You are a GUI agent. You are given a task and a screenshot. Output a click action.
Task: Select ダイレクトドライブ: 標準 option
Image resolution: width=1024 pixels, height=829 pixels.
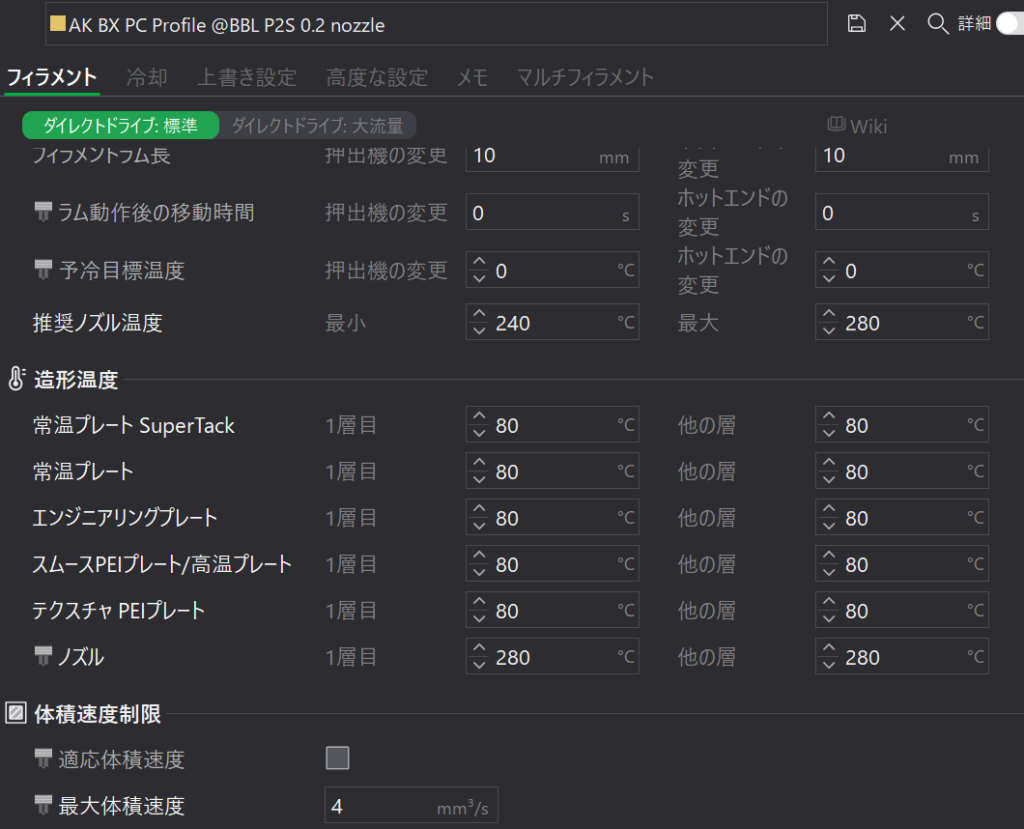[x=120, y=126]
